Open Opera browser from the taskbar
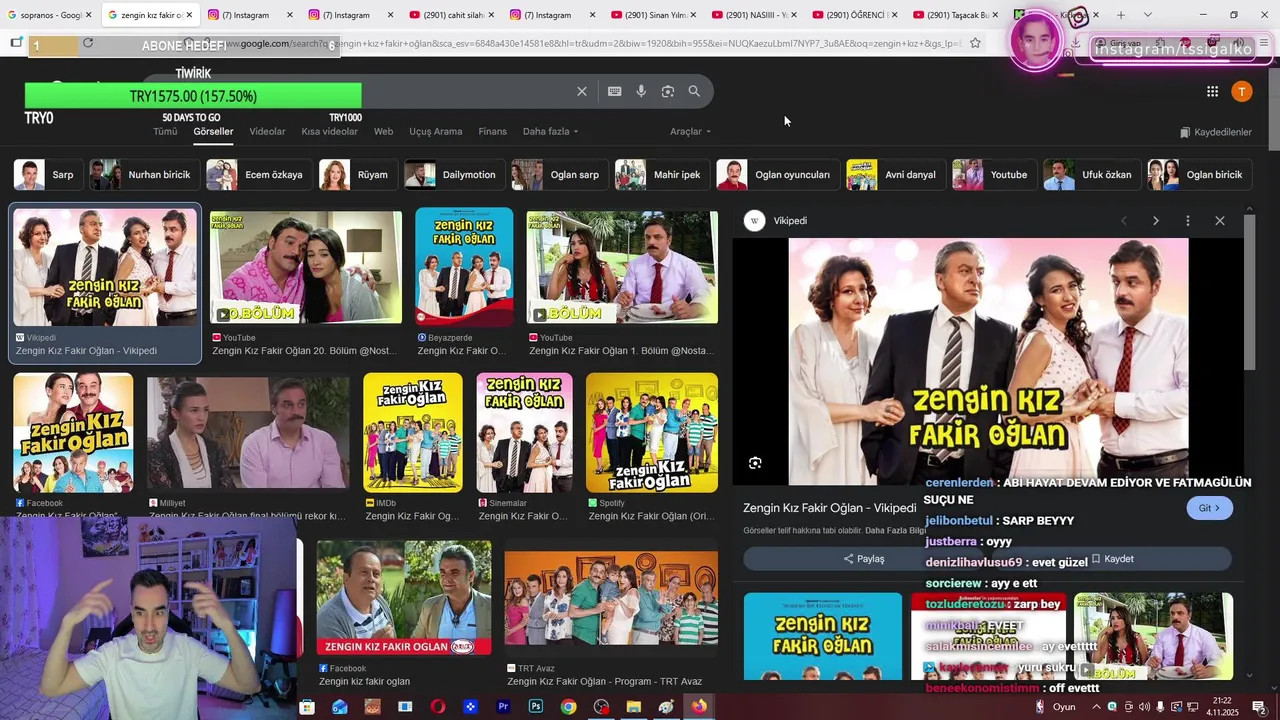 [438, 707]
